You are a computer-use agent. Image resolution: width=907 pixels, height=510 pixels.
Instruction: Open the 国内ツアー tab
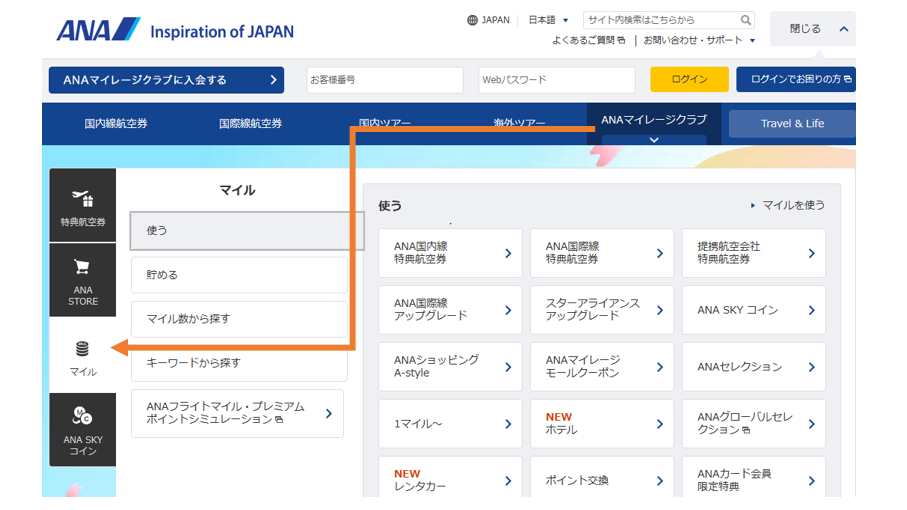click(x=385, y=124)
